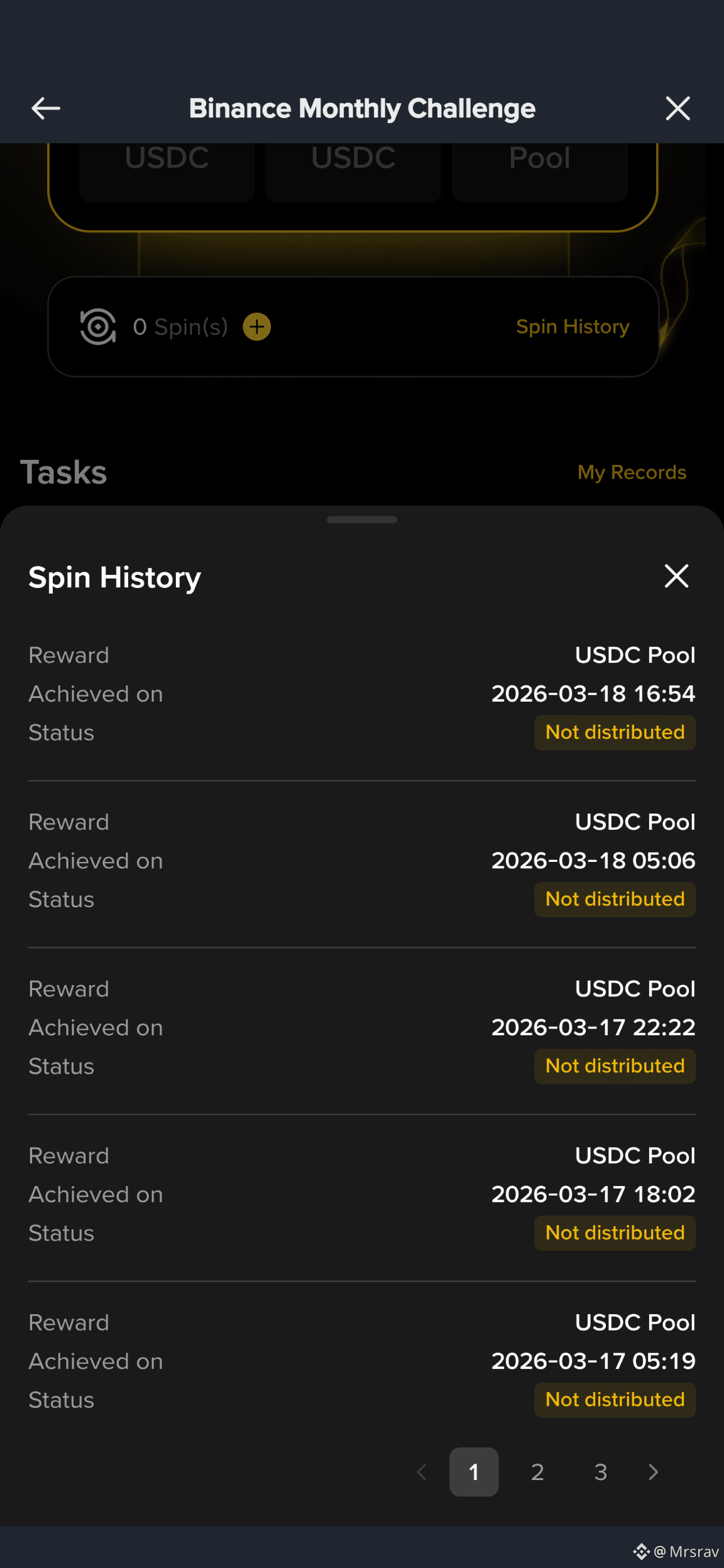Go to page 2 of history

[537, 1472]
